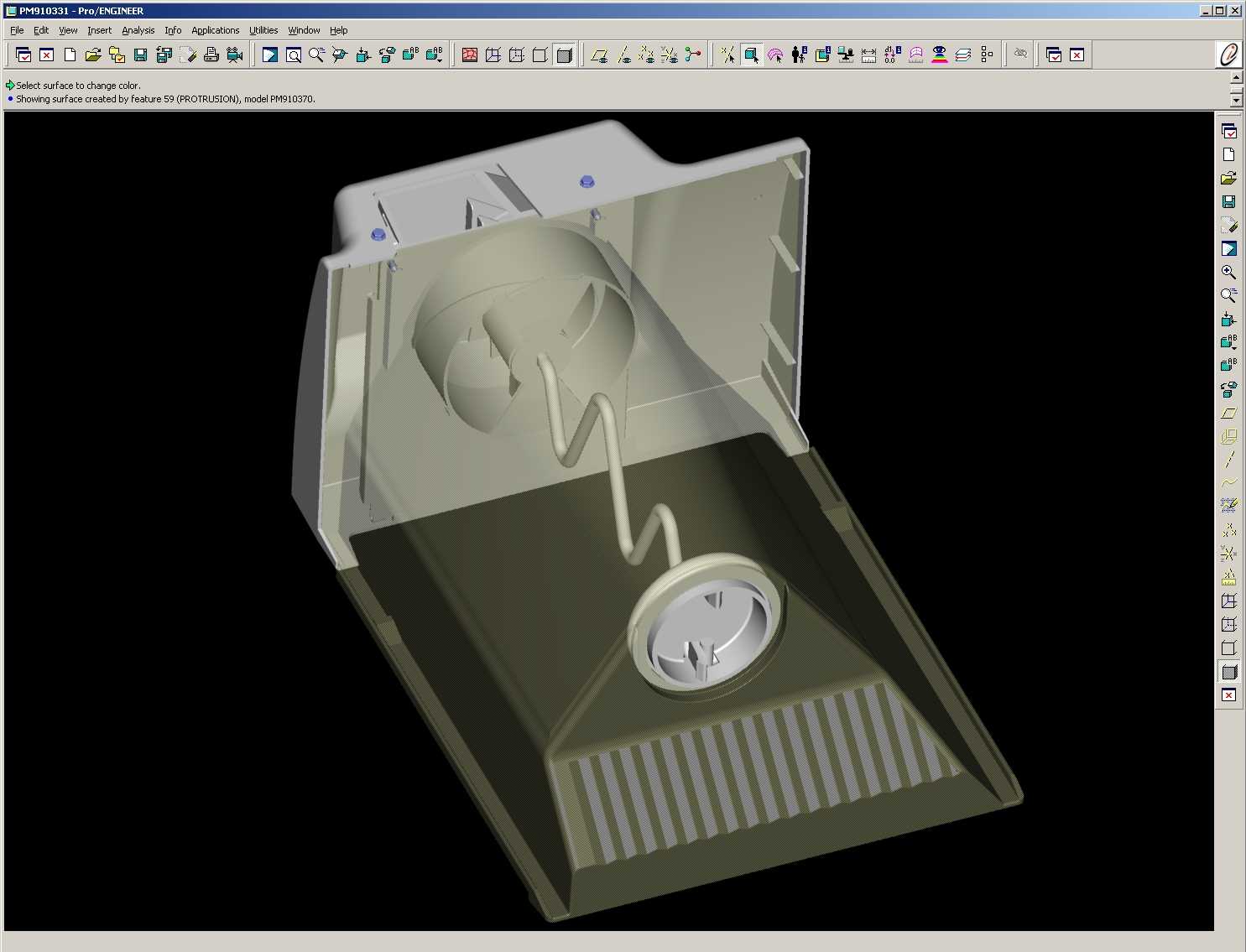Click the Spin Center icon in top toolbar
Viewport: 1246px width, 952px height.
click(x=340, y=55)
